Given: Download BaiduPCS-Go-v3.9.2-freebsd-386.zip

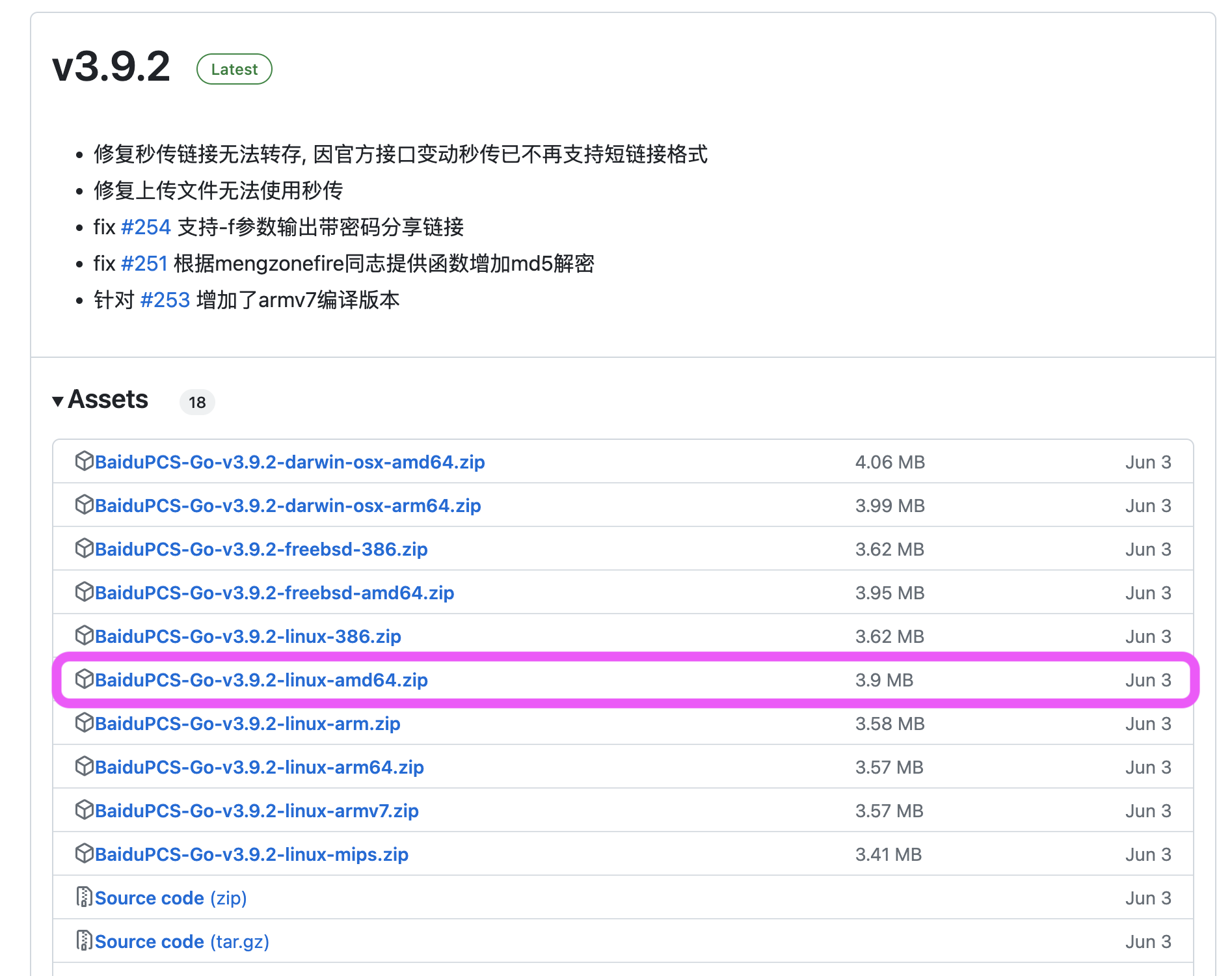Looking at the screenshot, I should pos(261,549).
